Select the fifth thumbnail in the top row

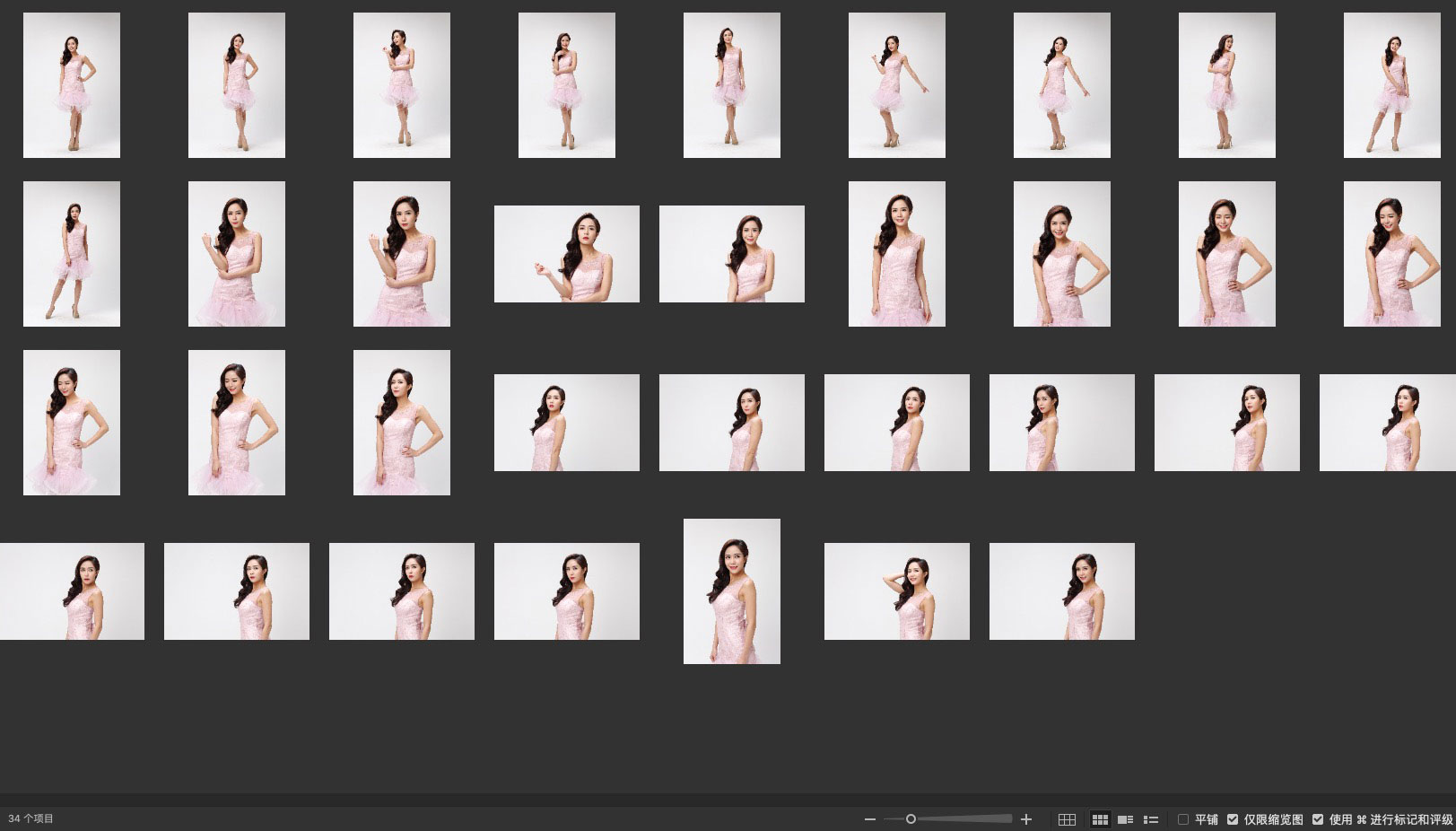coord(732,85)
